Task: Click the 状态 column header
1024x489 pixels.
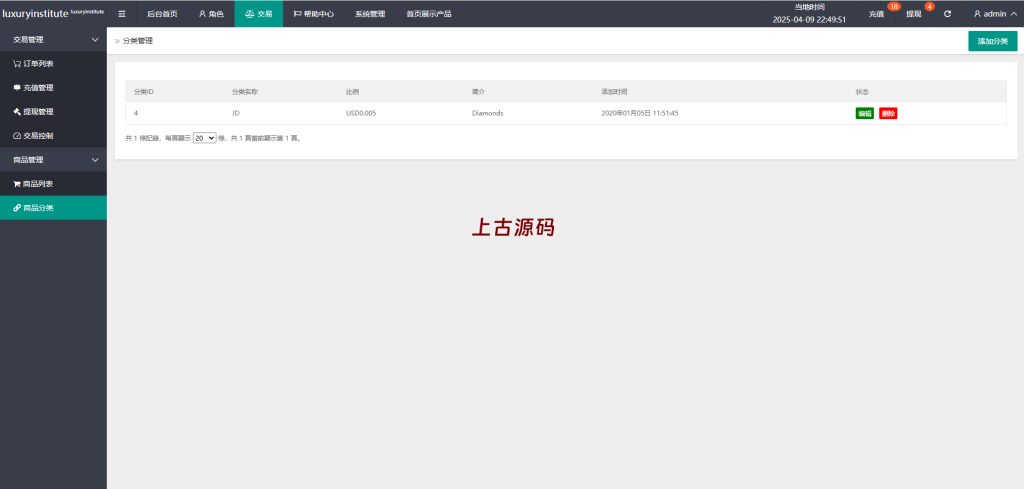Action: (x=863, y=91)
